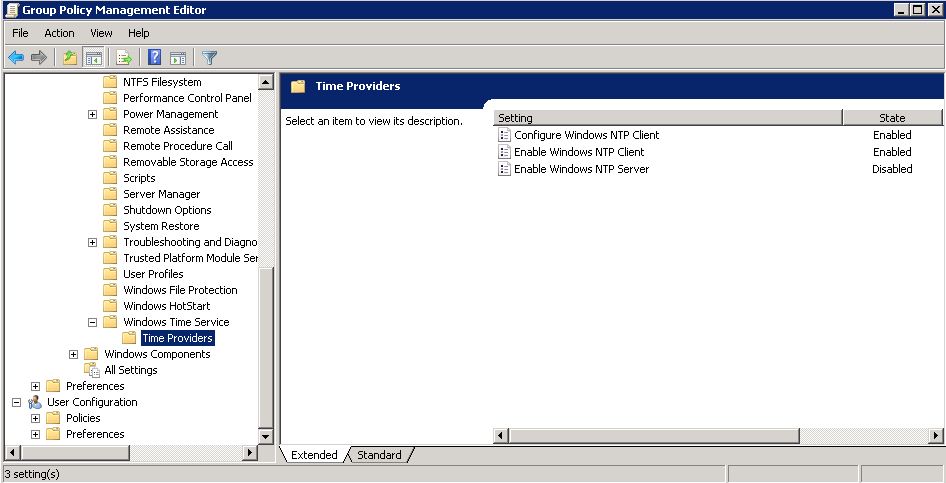
Task: Select Enable Windows NTP Client setting
Action: 579,152
